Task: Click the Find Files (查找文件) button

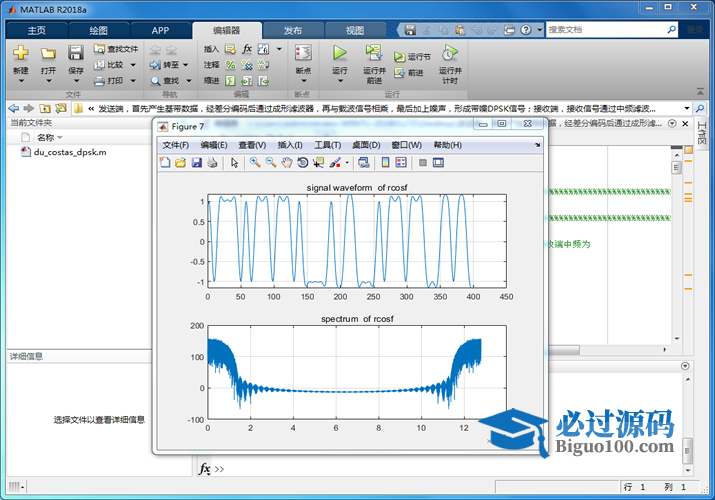Action: coord(116,49)
